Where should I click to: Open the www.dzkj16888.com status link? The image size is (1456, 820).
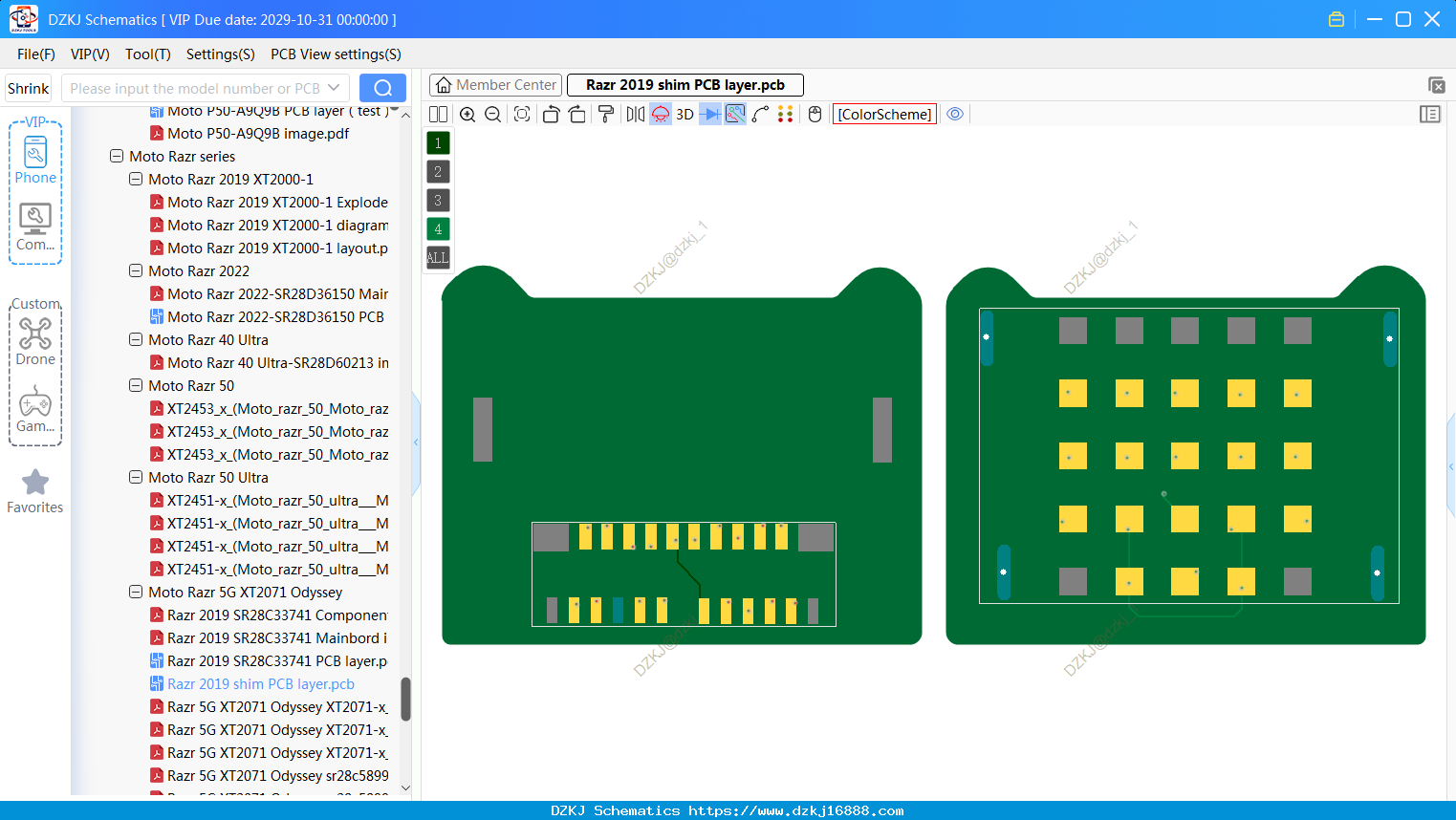795,810
